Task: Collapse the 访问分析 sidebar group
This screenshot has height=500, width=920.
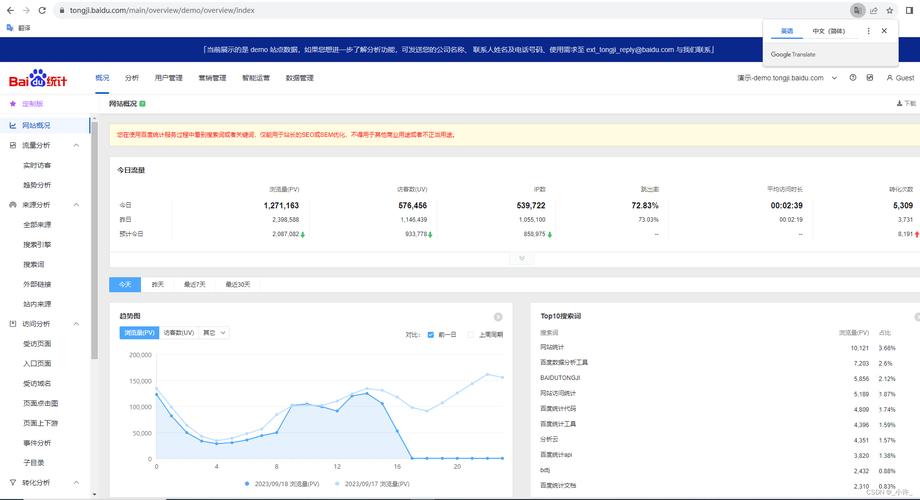Action: [x=76, y=324]
